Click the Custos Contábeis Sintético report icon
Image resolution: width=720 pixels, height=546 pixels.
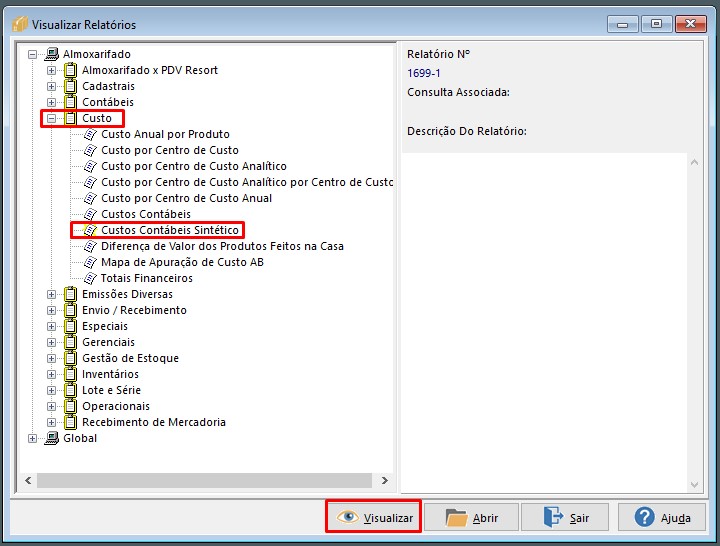coord(90,230)
